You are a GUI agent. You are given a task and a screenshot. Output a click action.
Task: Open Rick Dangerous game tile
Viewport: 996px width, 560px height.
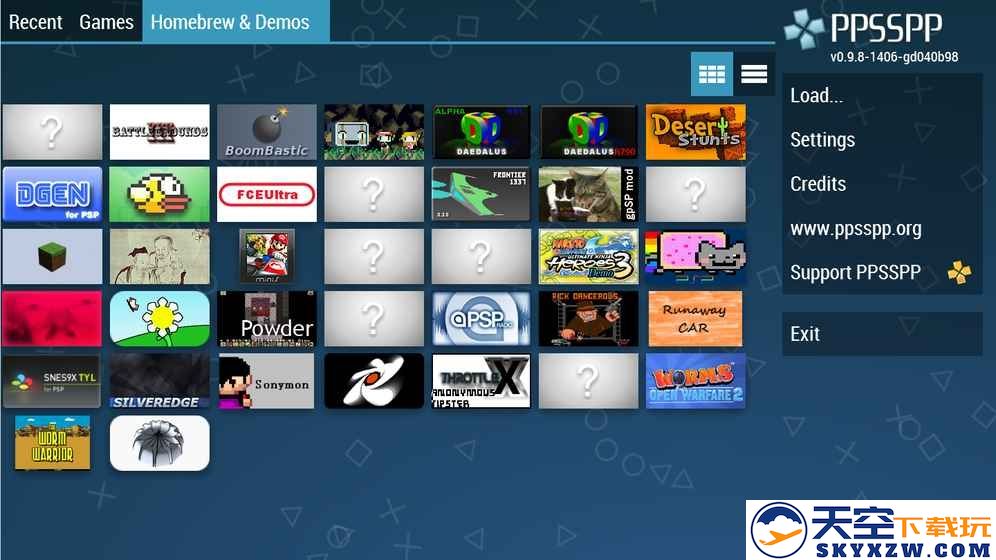pyautogui.click(x=589, y=319)
